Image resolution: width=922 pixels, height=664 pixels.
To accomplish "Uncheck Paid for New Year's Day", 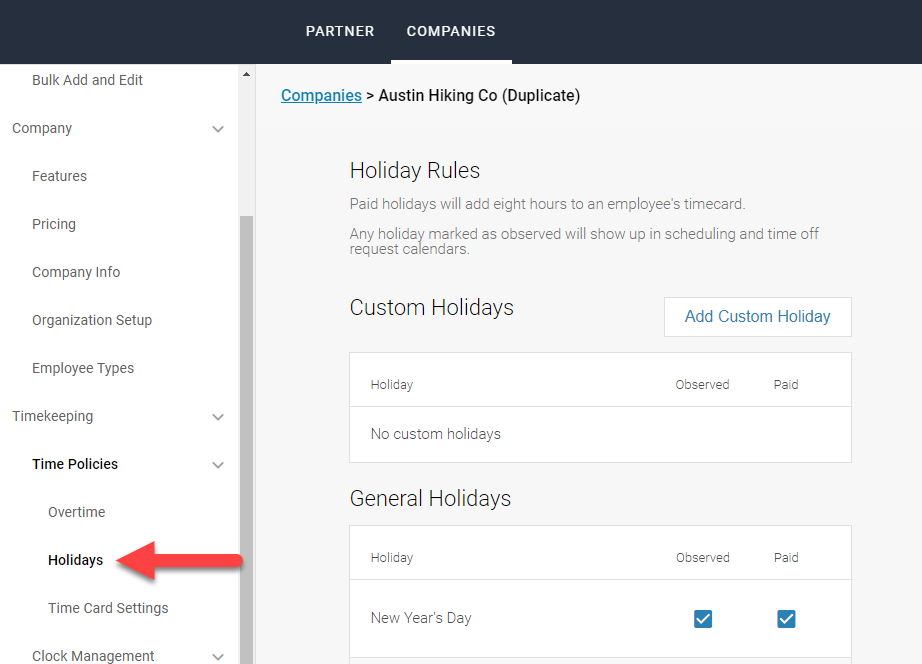I will (786, 619).
